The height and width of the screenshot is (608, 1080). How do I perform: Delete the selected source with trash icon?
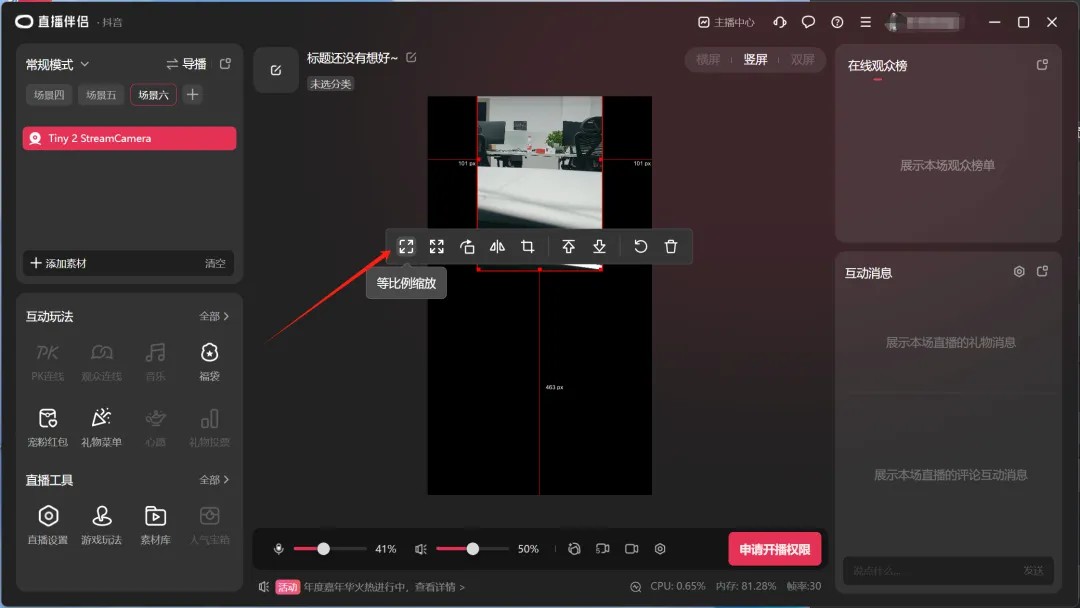coord(671,246)
